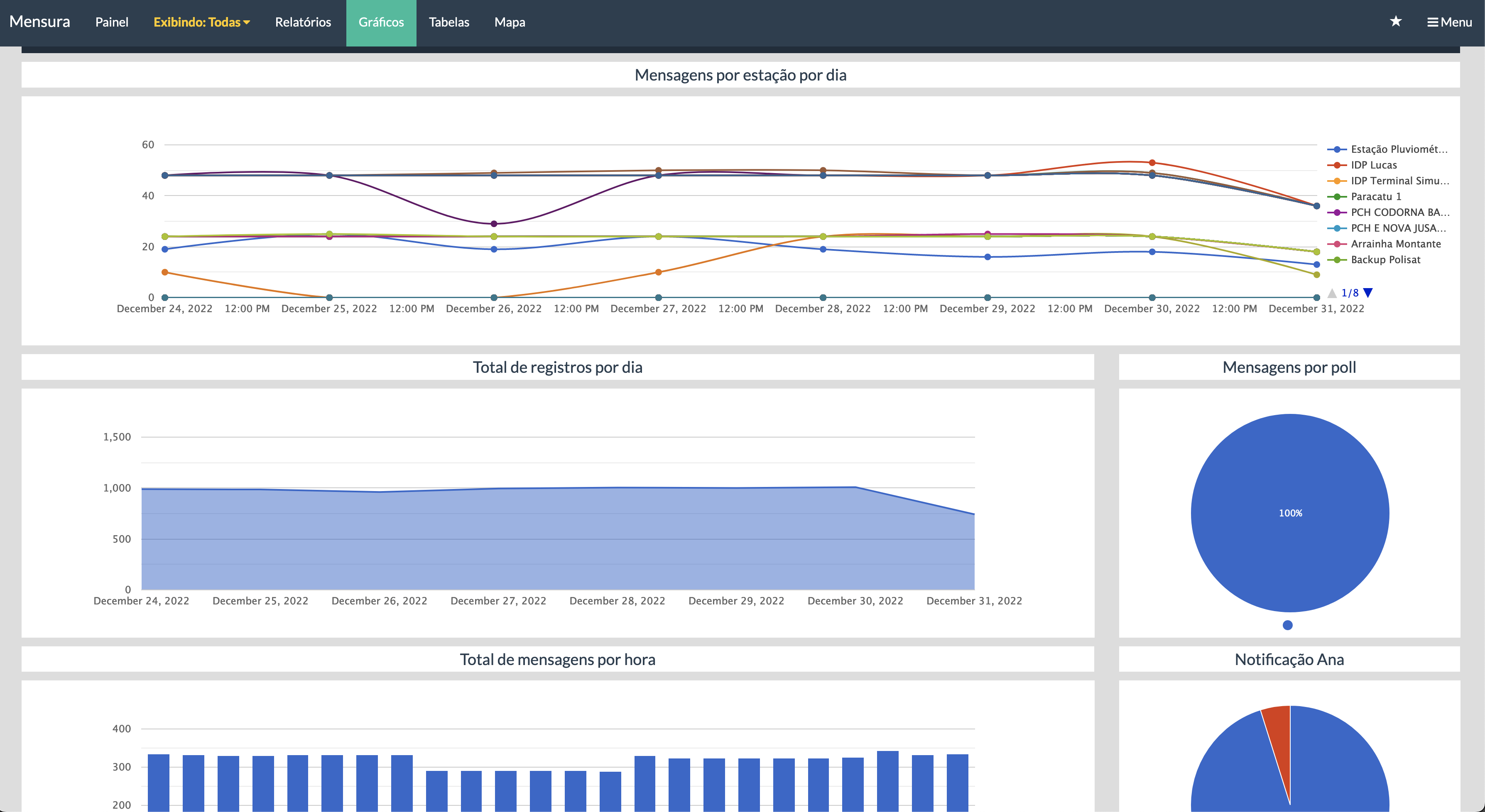Select PCH E NOVA JUSA... legend entry
The image size is (1485, 812).
tap(1387, 228)
